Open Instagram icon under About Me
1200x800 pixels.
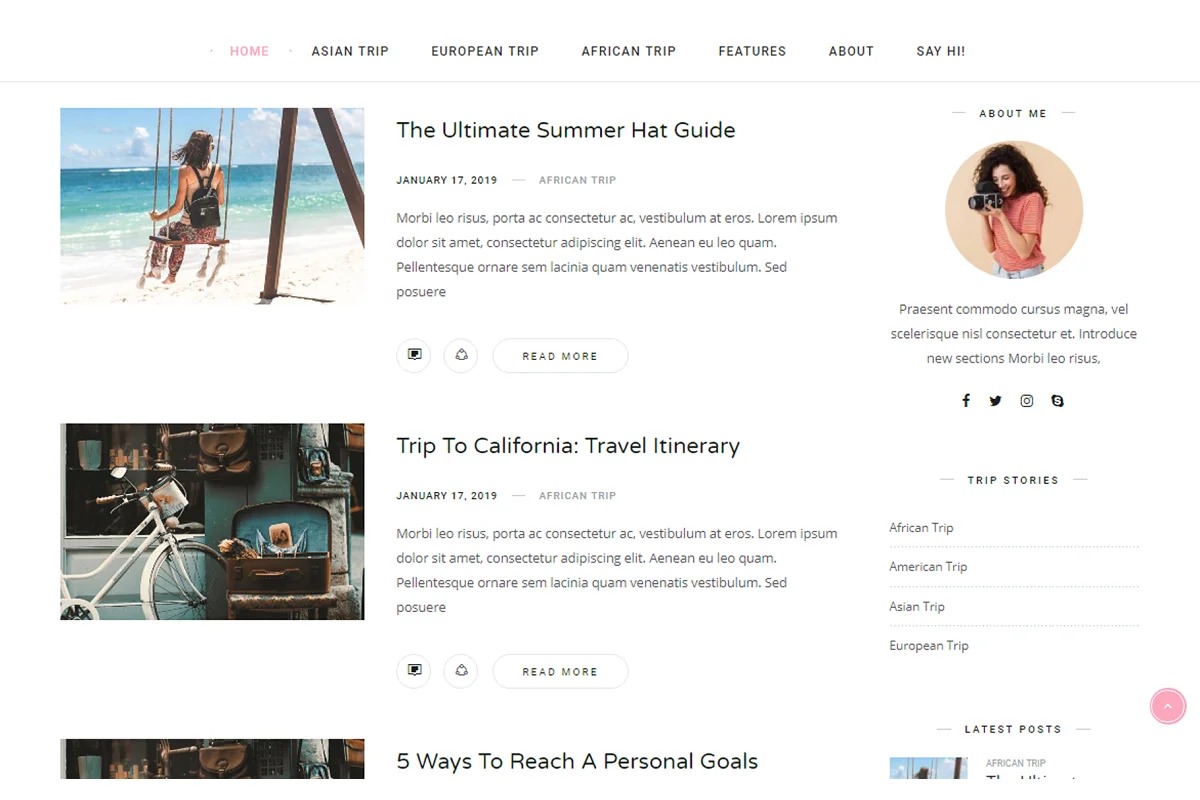pos(1026,401)
